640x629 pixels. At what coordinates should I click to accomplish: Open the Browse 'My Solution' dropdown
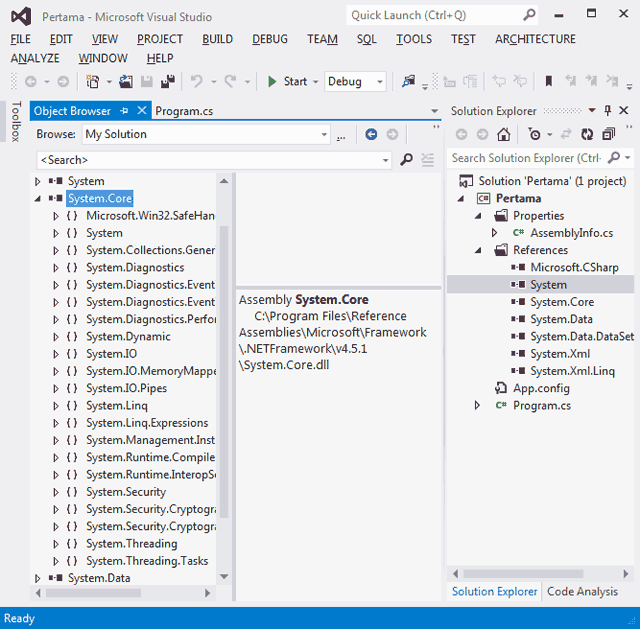point(324,134)
